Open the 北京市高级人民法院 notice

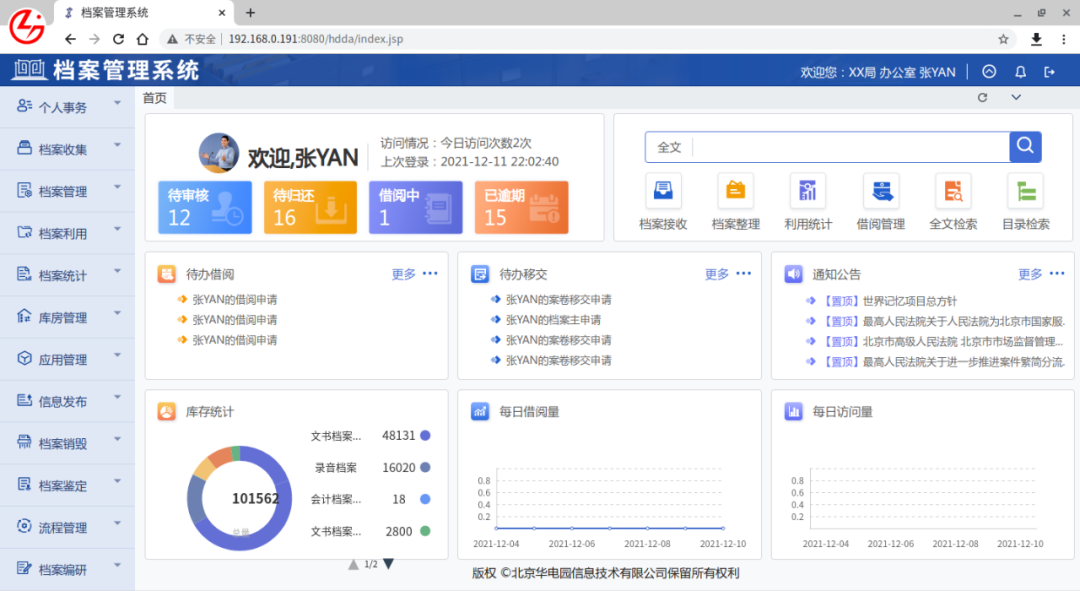click(963, 342)
